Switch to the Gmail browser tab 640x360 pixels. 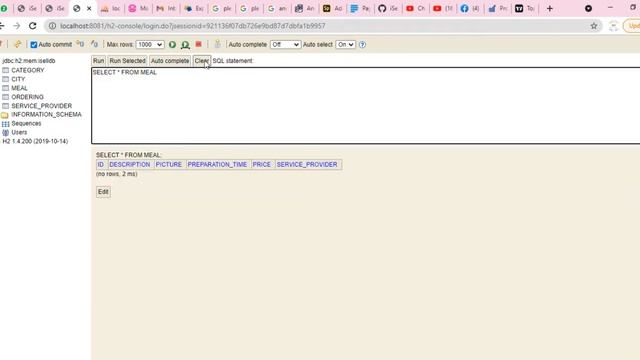[x=166, y=8]
